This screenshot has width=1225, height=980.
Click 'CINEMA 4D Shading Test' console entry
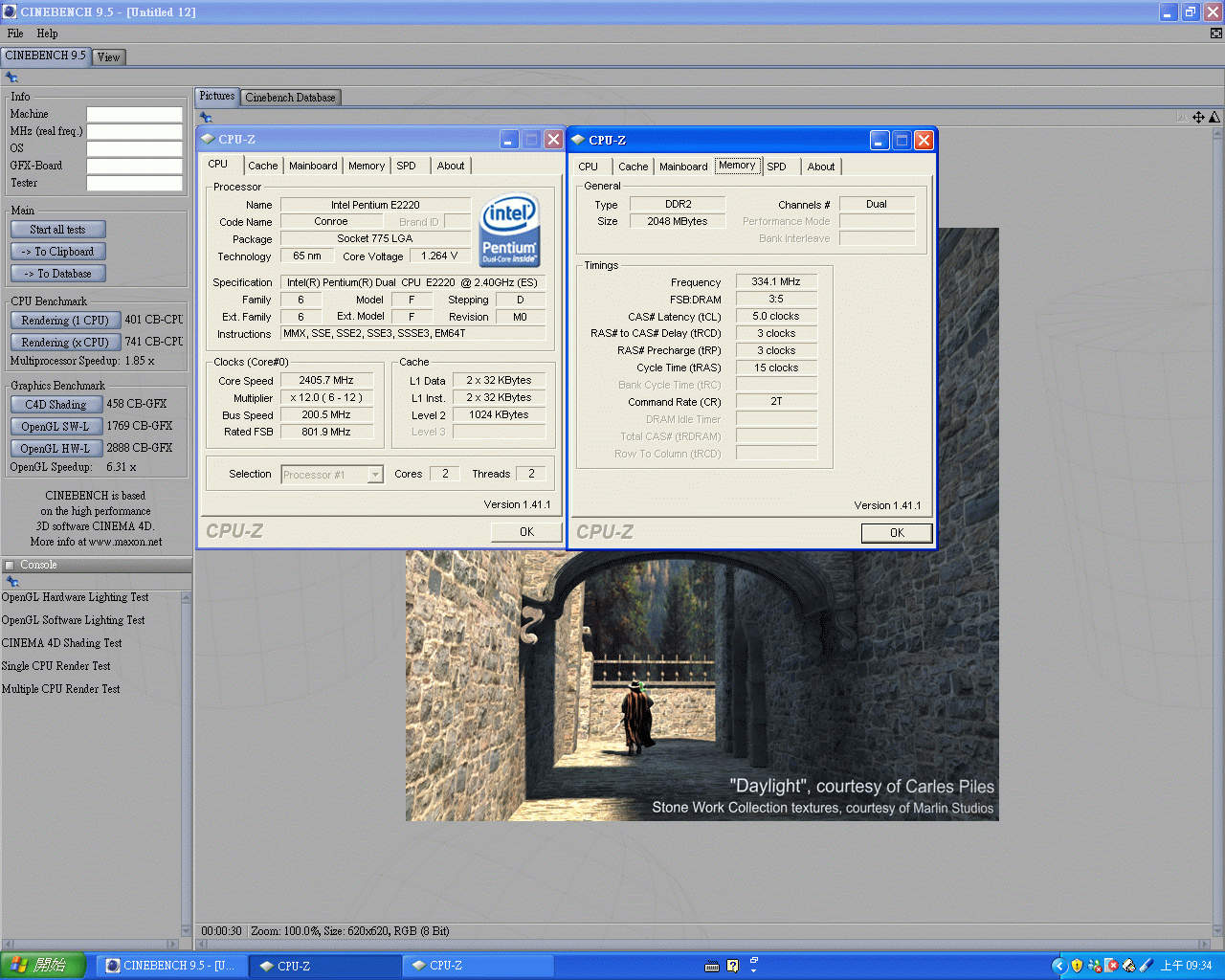[x=62, y=643]
